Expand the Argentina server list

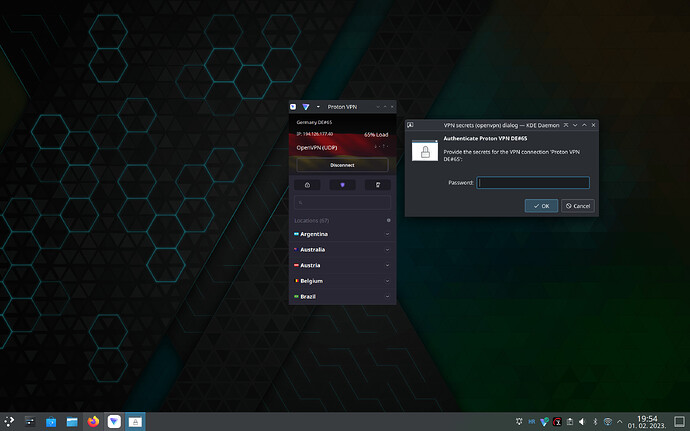(387, 234)
